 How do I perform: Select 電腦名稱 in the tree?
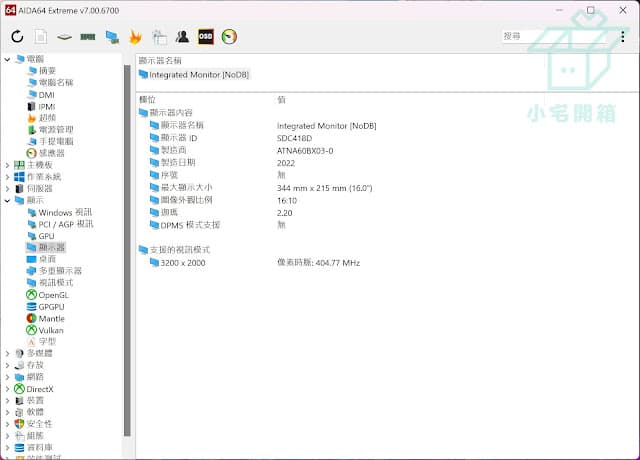[x=50, y=83]
